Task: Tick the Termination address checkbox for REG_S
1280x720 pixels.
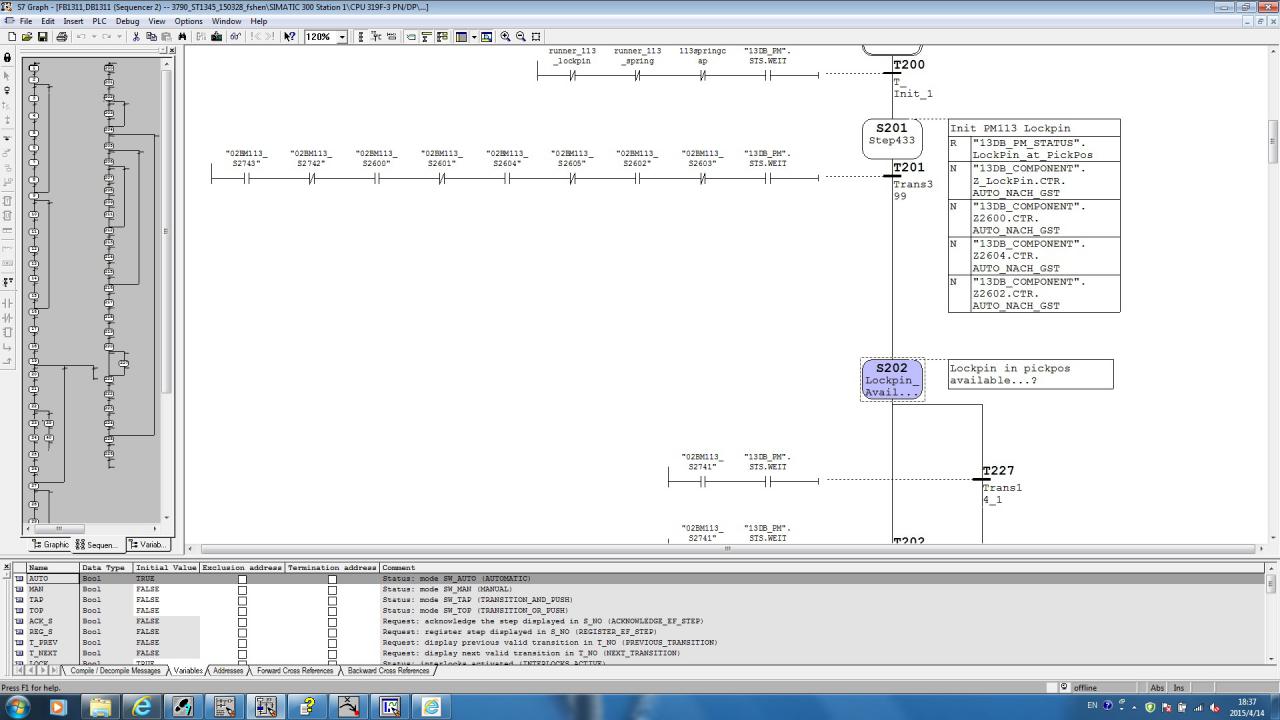Action: point(332,632)
